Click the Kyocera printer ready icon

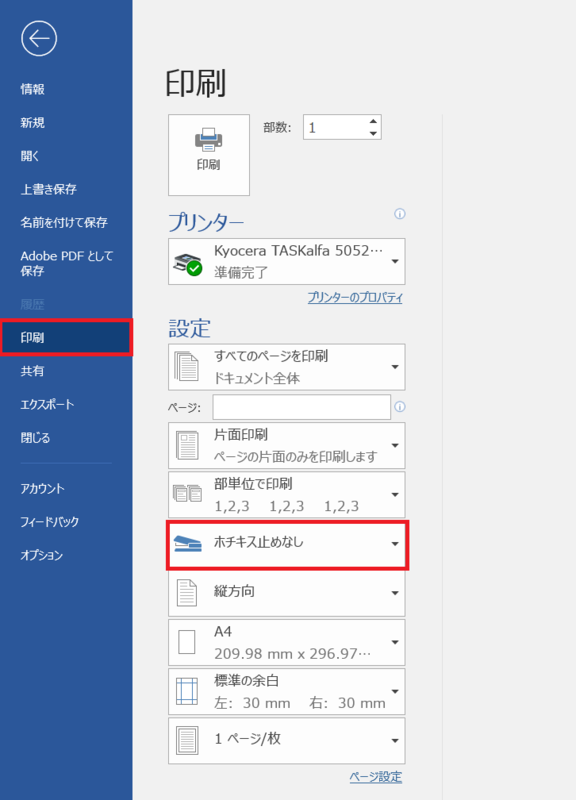187,263
